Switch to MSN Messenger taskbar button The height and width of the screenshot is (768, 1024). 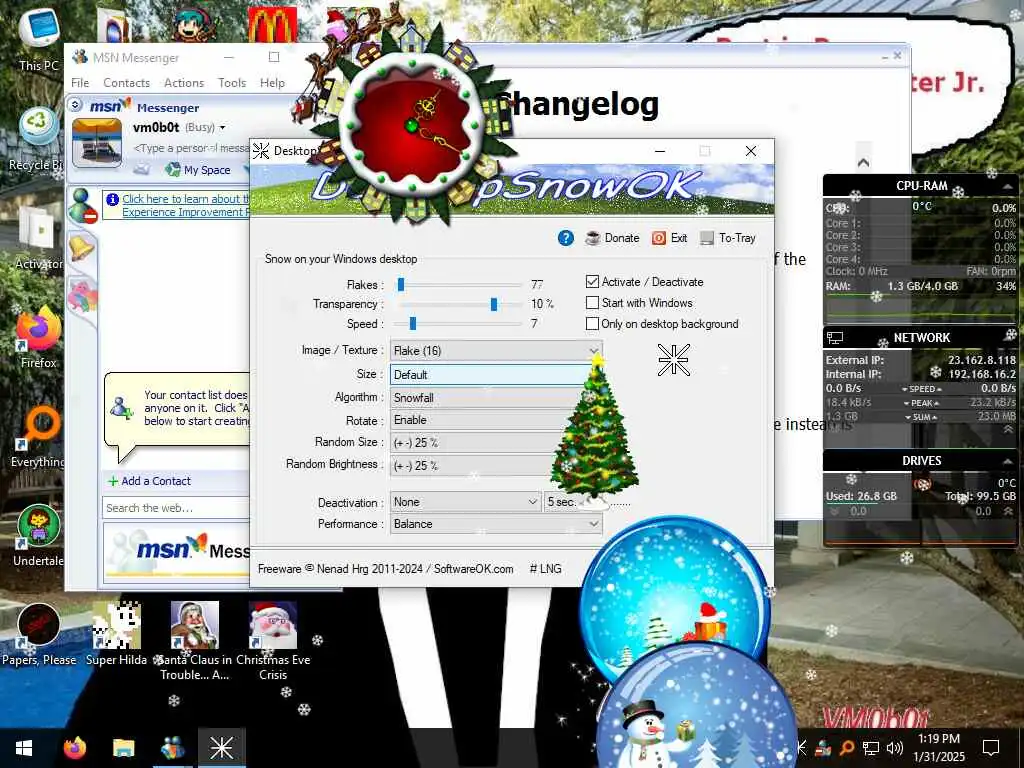pos(172,748)
